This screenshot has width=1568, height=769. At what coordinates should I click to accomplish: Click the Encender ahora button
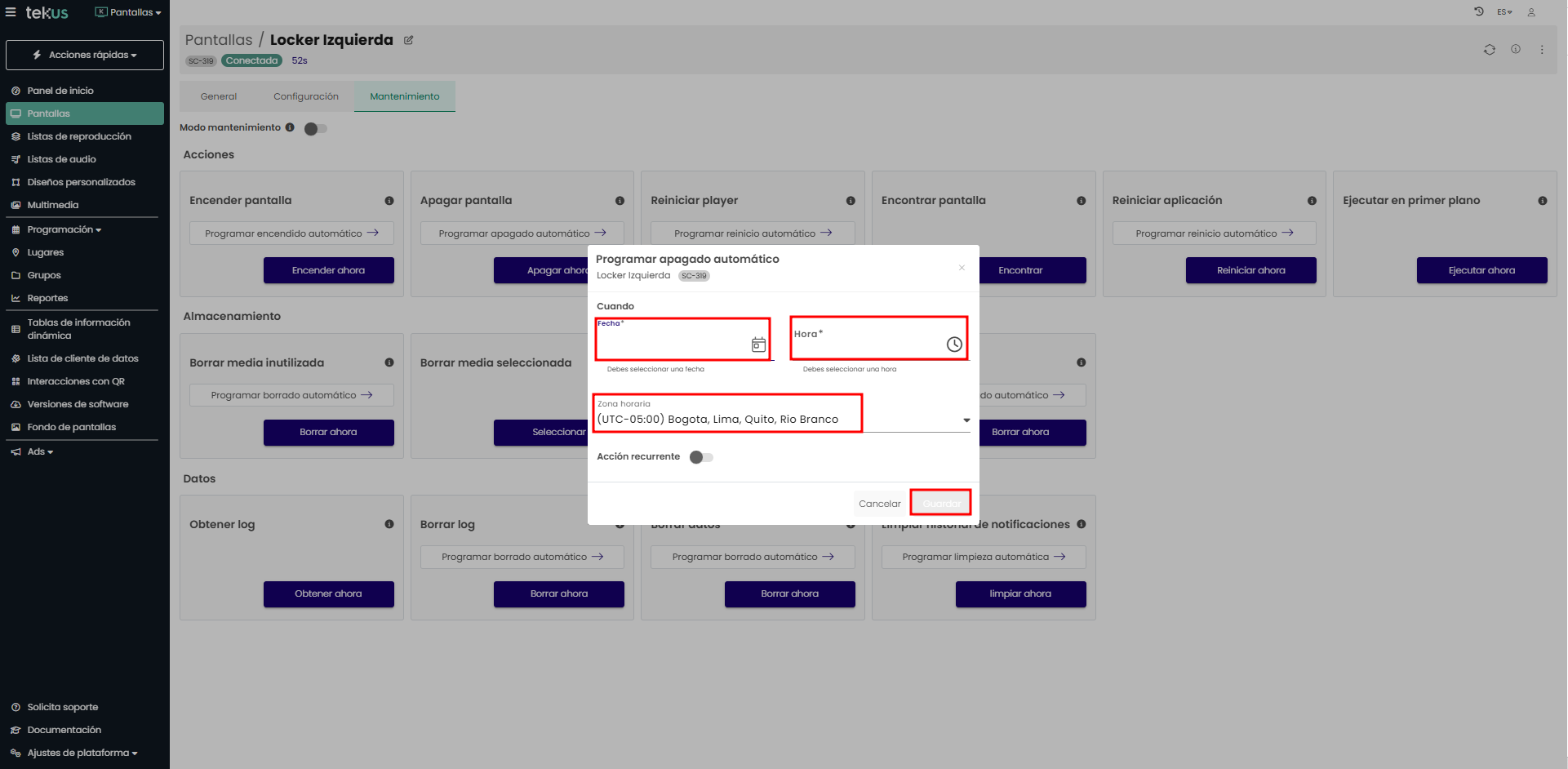328,270
